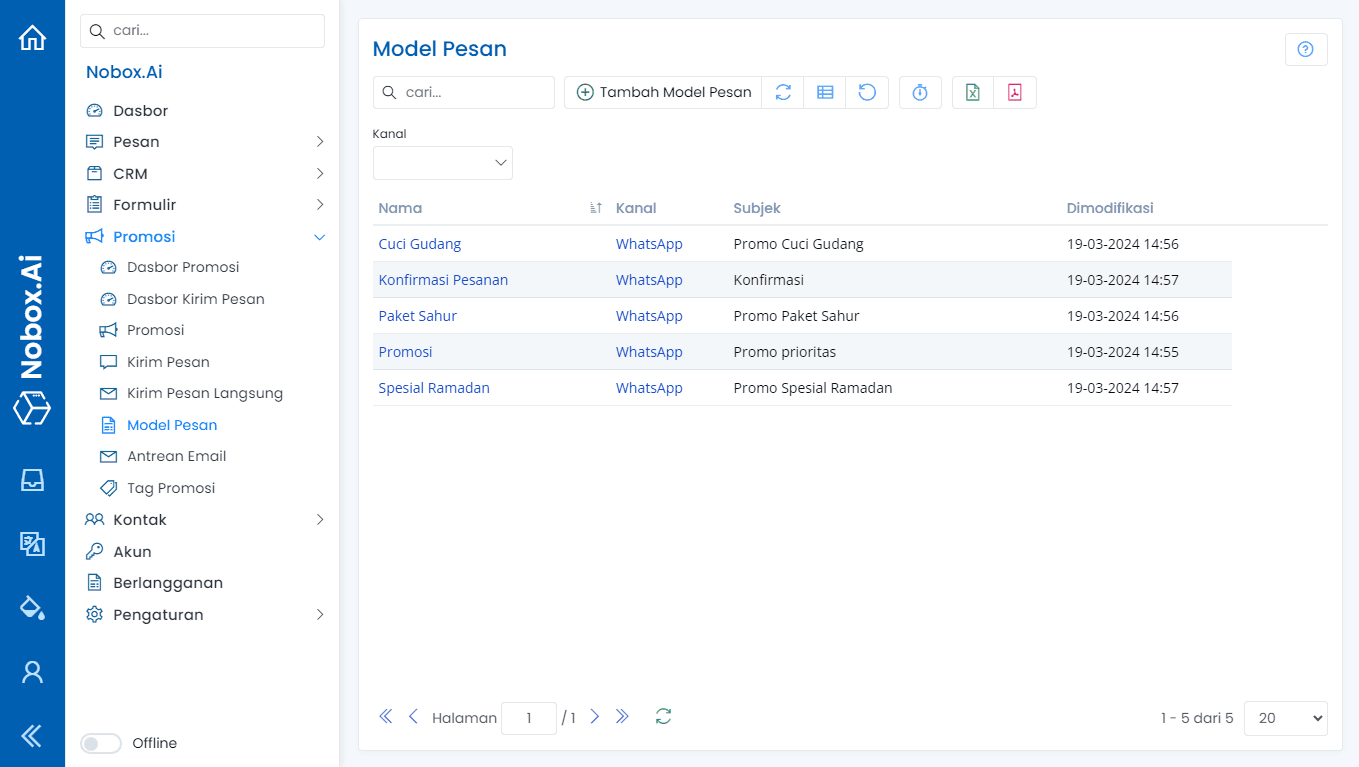This screenshot has height=767, width=1359.
Task: Export table to Excel file
Action: pos(972,92)
